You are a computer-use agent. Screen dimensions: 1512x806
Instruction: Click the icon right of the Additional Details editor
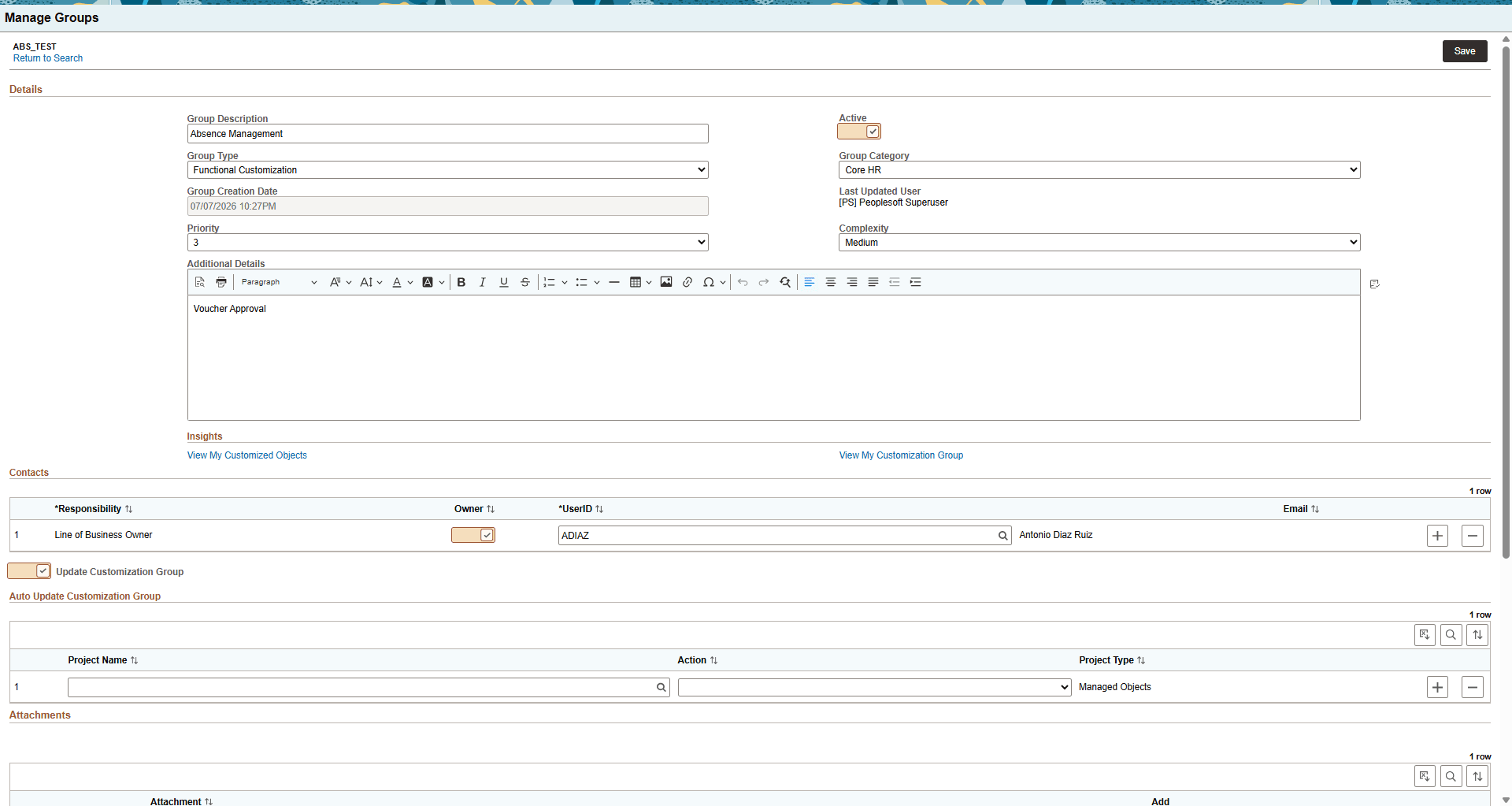pos(1375,284)
